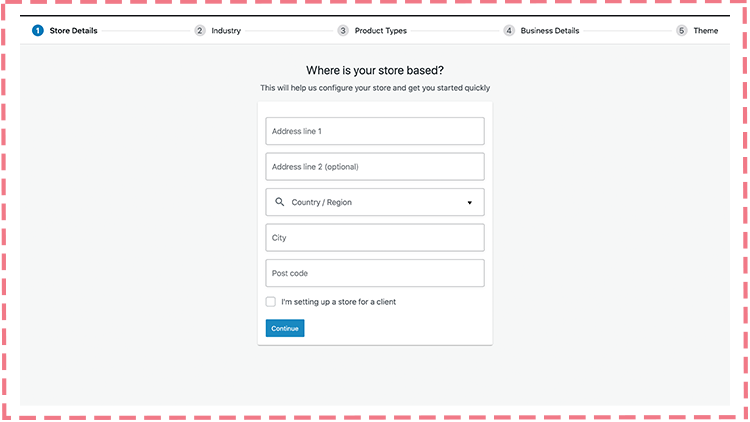This screenshot has width=750, height=422.
Task: Click the step 2 number icon
Action: pos(200,31)
